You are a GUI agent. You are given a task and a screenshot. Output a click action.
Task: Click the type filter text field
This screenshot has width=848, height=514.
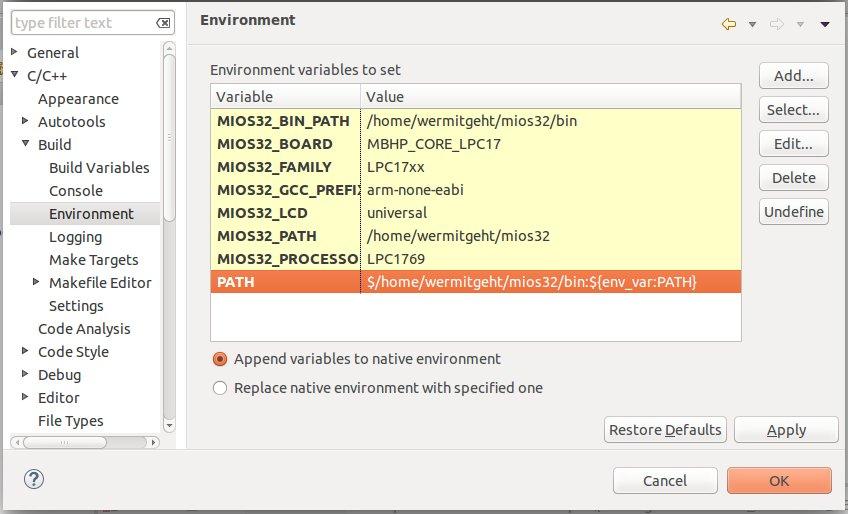tap(84, 23)
